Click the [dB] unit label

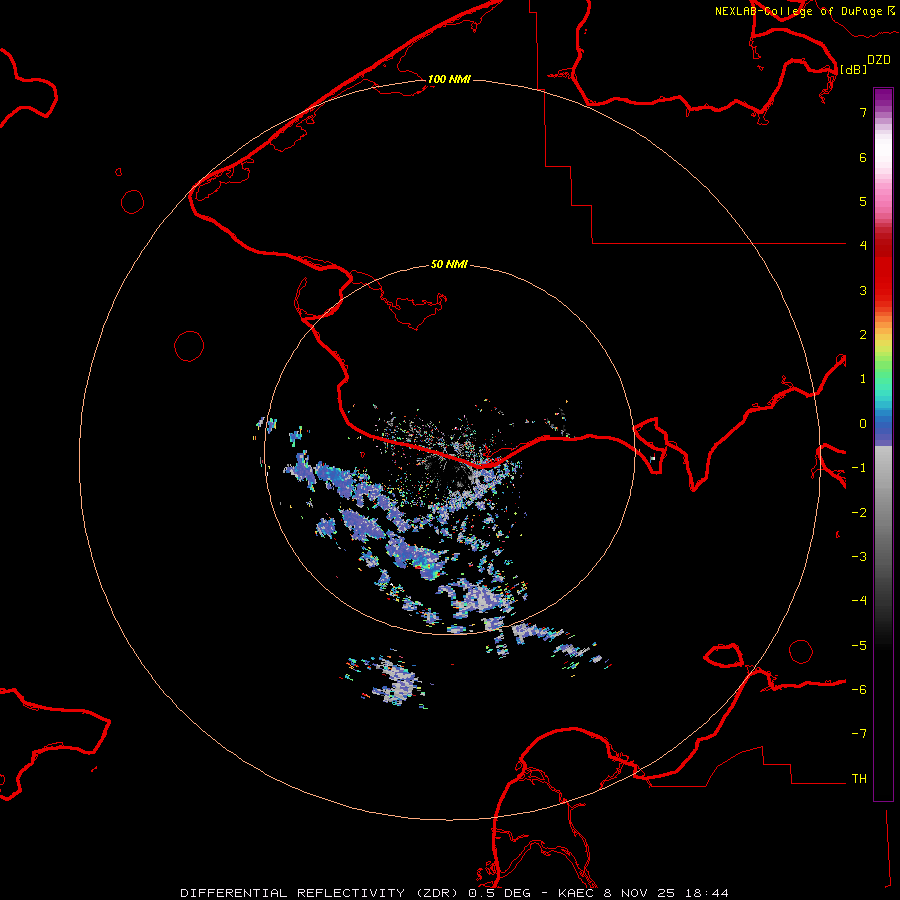tap(853, 69)
